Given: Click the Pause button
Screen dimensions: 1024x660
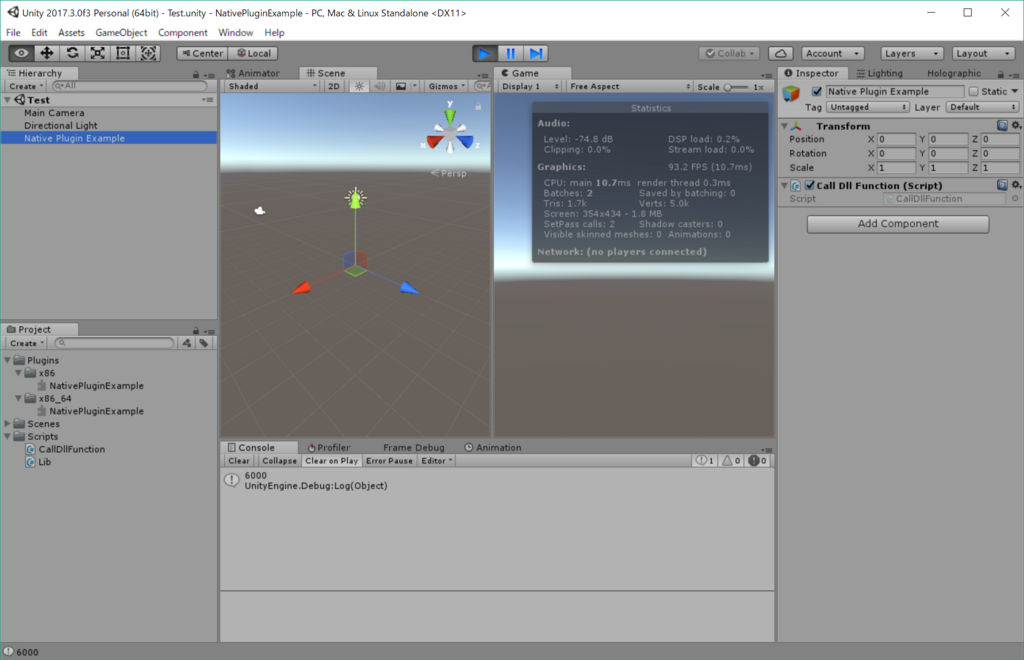Looking at the screenshot, I should point(510,53).
